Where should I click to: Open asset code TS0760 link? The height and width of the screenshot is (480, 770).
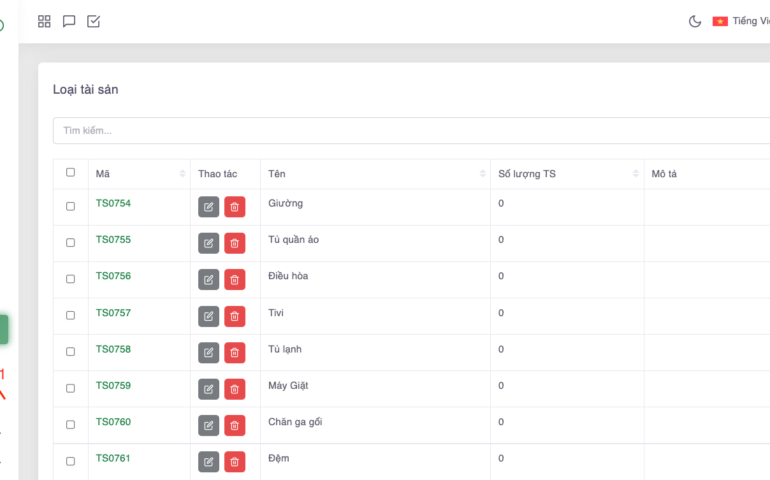(x=113, y=422)
